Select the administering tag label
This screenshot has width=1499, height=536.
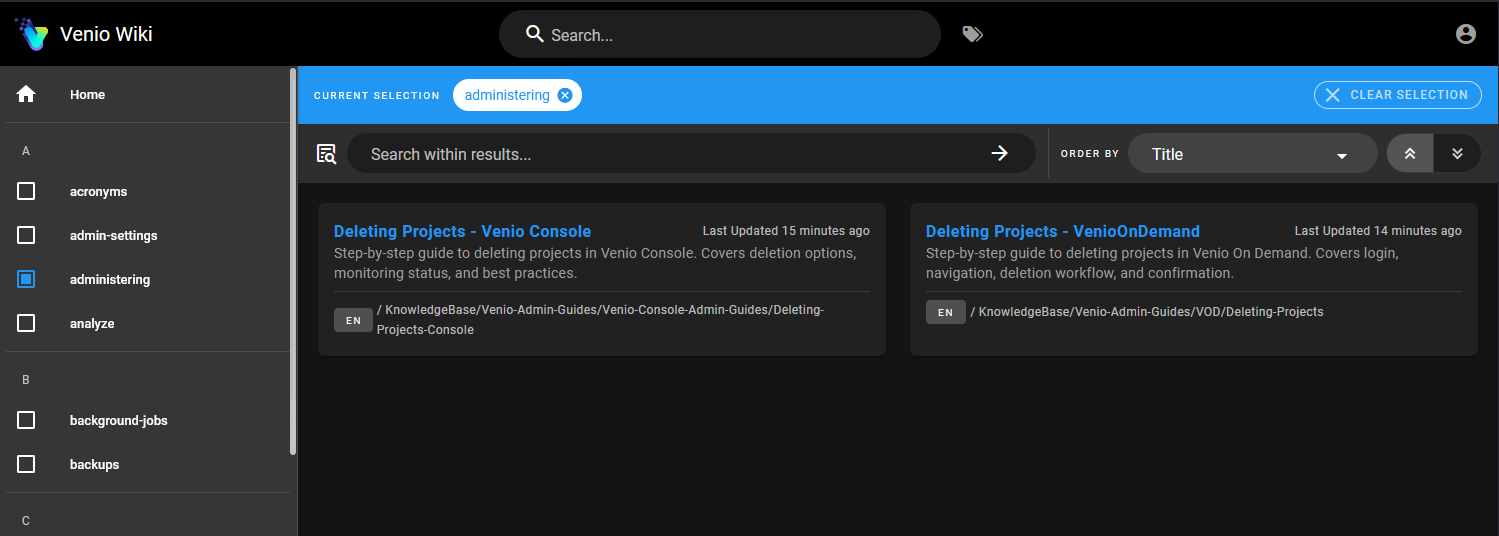110,279
